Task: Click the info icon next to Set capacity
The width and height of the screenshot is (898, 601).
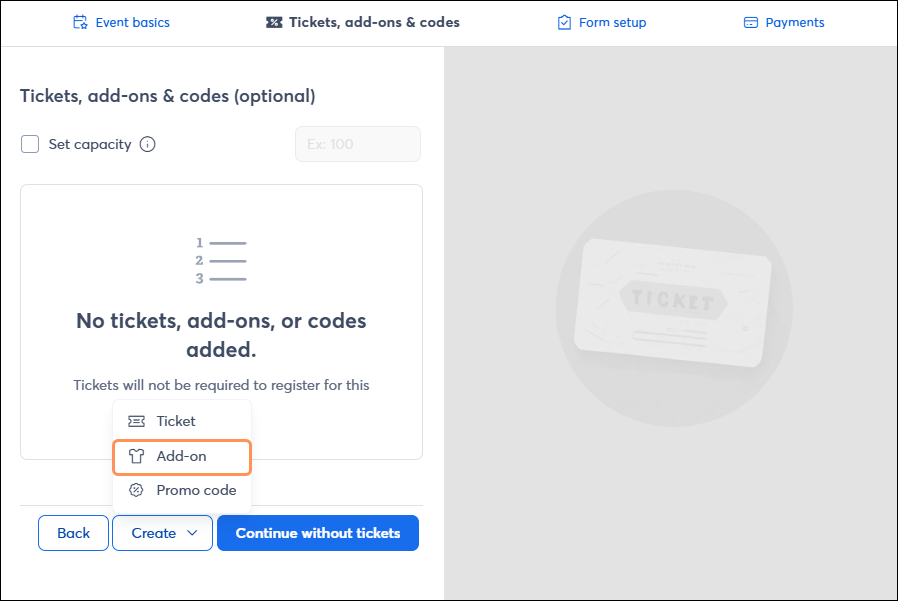Action: [147, 144]
